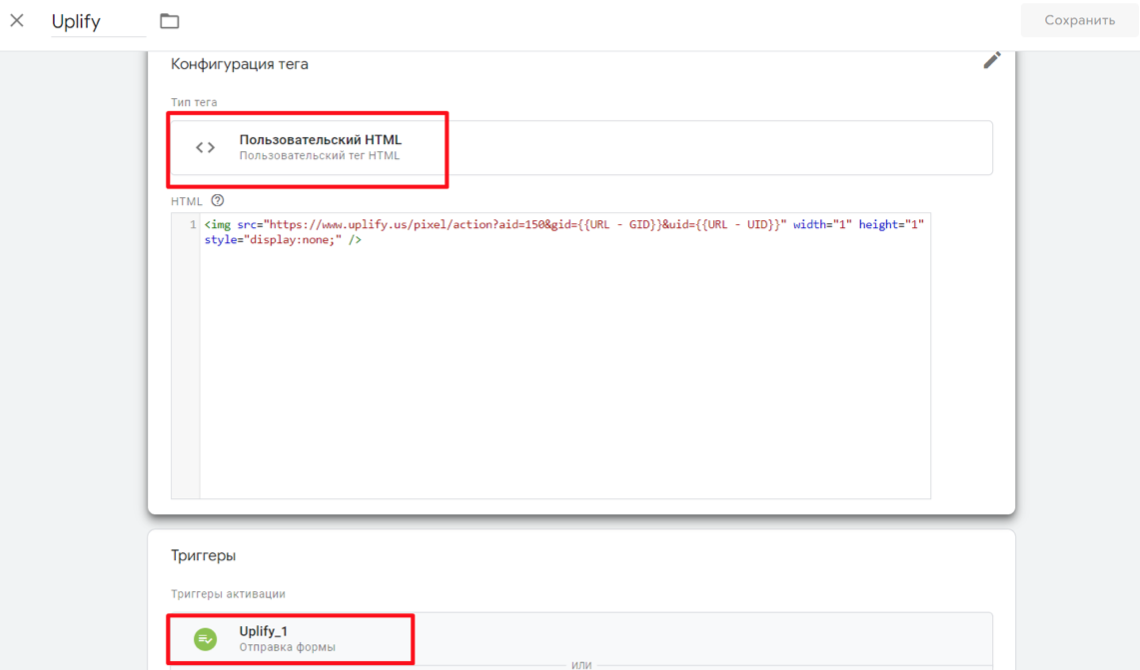Open the HTML help question mark icon

point(217,201)
